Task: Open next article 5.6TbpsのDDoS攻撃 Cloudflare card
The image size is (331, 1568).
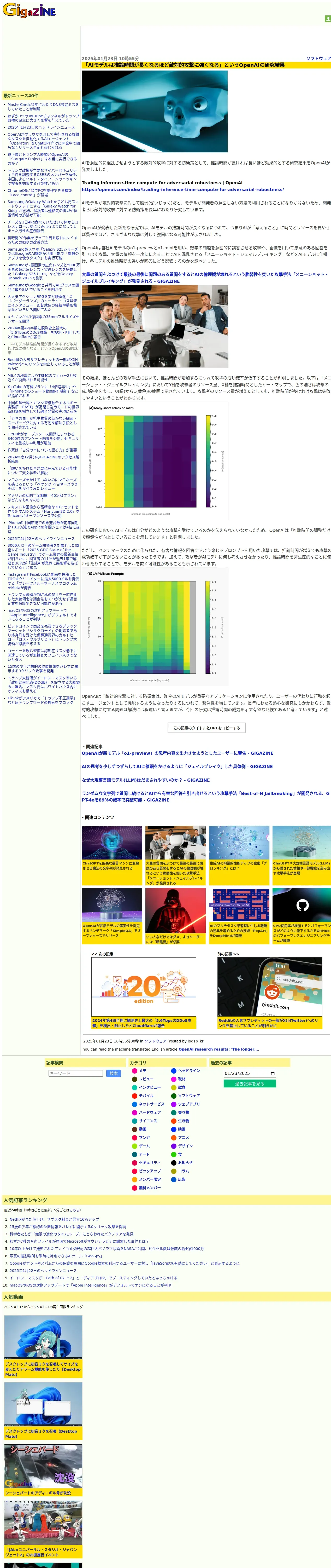Action: [144, 993]
